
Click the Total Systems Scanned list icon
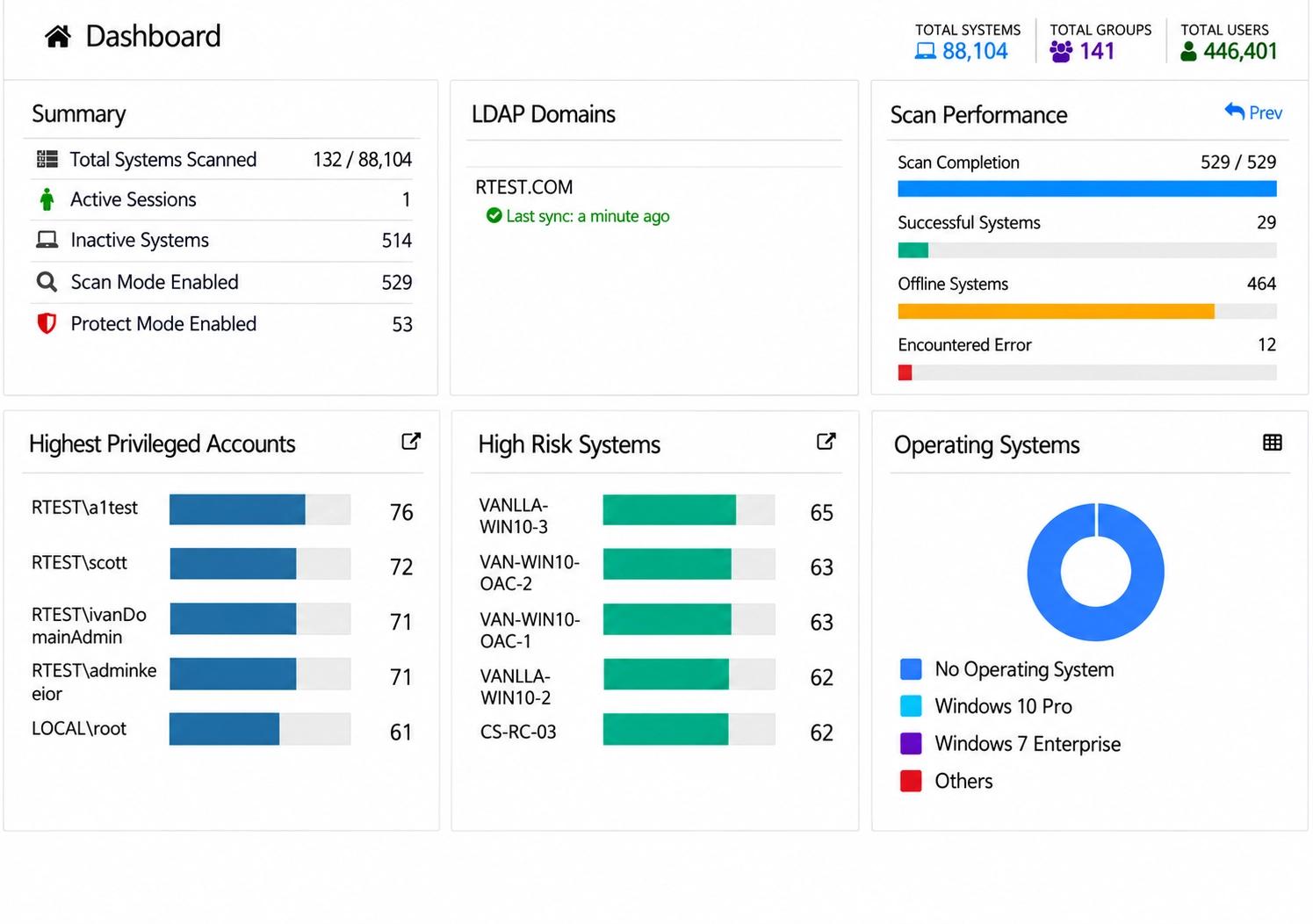click(x=47, y=159)
